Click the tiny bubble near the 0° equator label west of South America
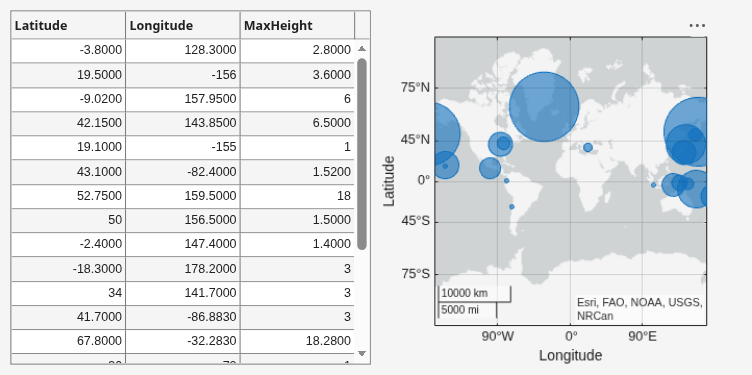This screenshot has height=375, width=752. pos(506,181)
